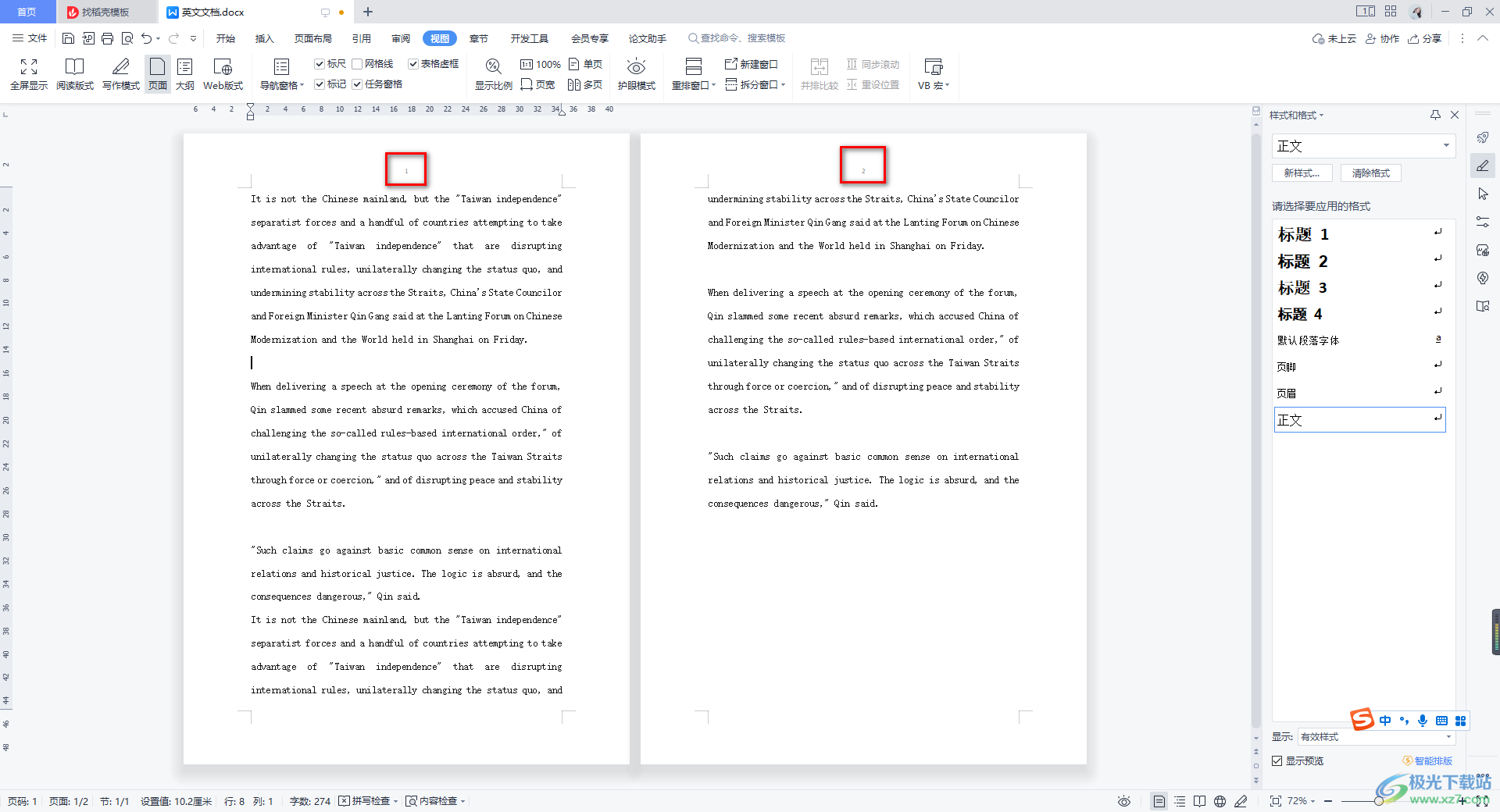Choose Single page (单页) view
This screenshot has width=1500, height=812.
tap(586, 64)
